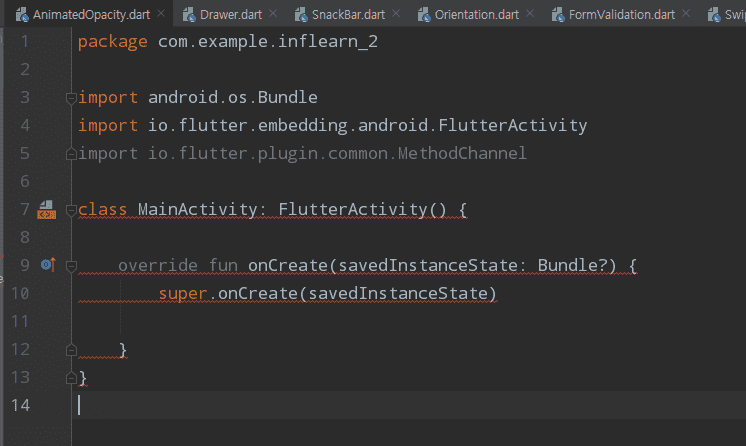Click the related XML file gutter icon on line 7
Screen dimensions: 746x446
[x=47, y=210]
